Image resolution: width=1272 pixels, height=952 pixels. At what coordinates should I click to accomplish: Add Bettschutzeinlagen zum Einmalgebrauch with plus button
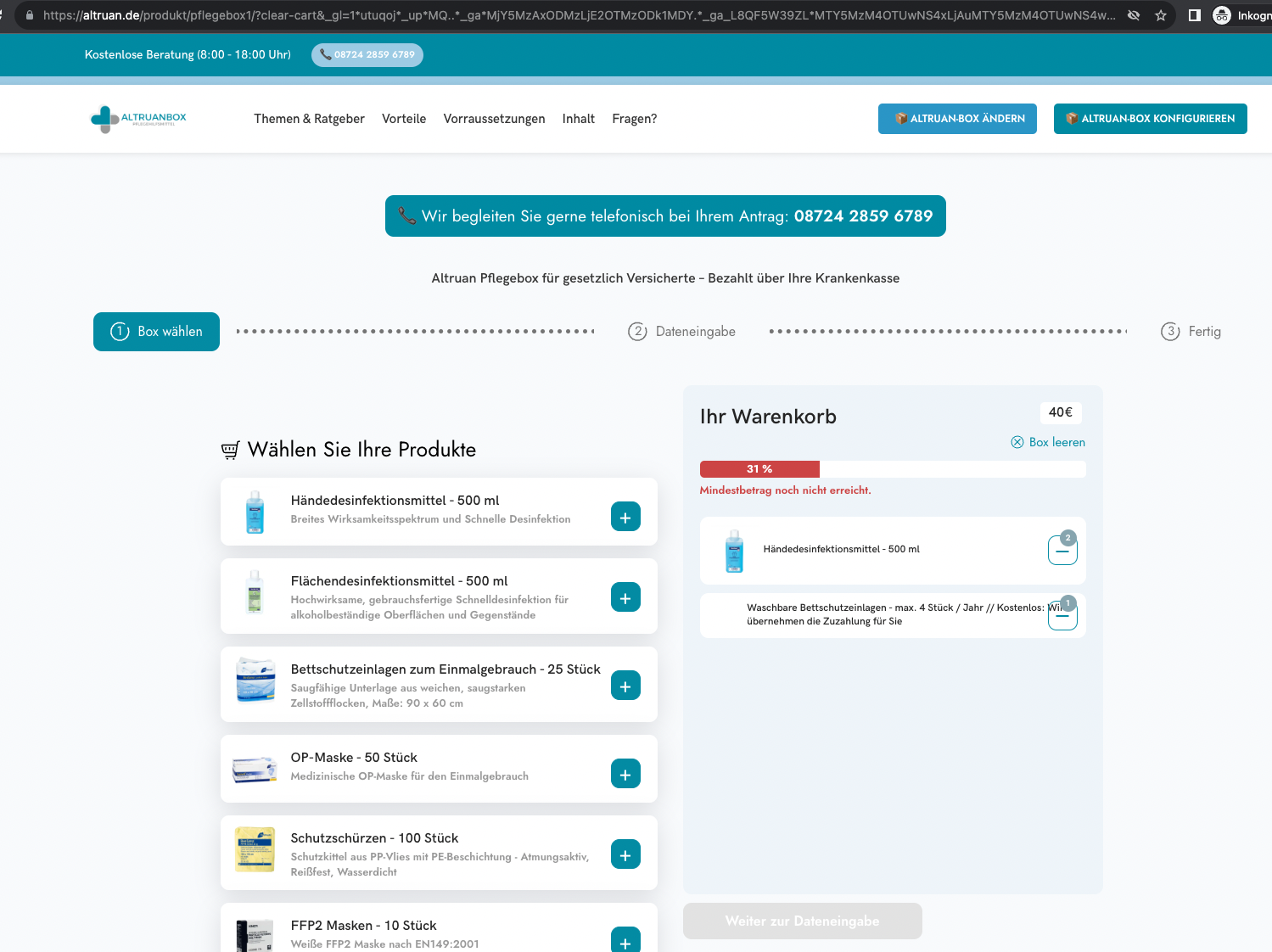pyautogui.click(x=625, y=686)
